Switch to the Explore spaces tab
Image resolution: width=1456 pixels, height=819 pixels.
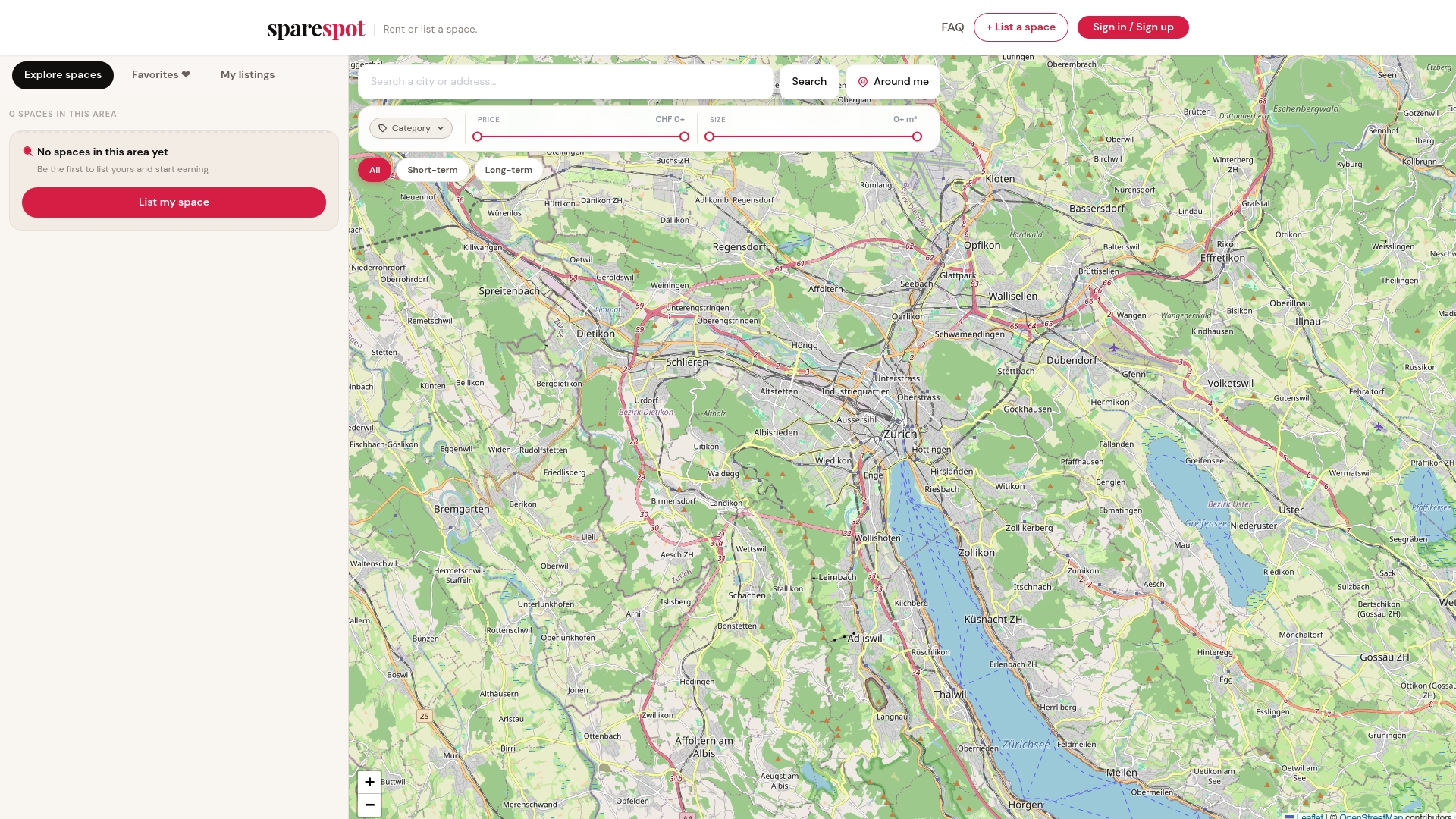63,75
